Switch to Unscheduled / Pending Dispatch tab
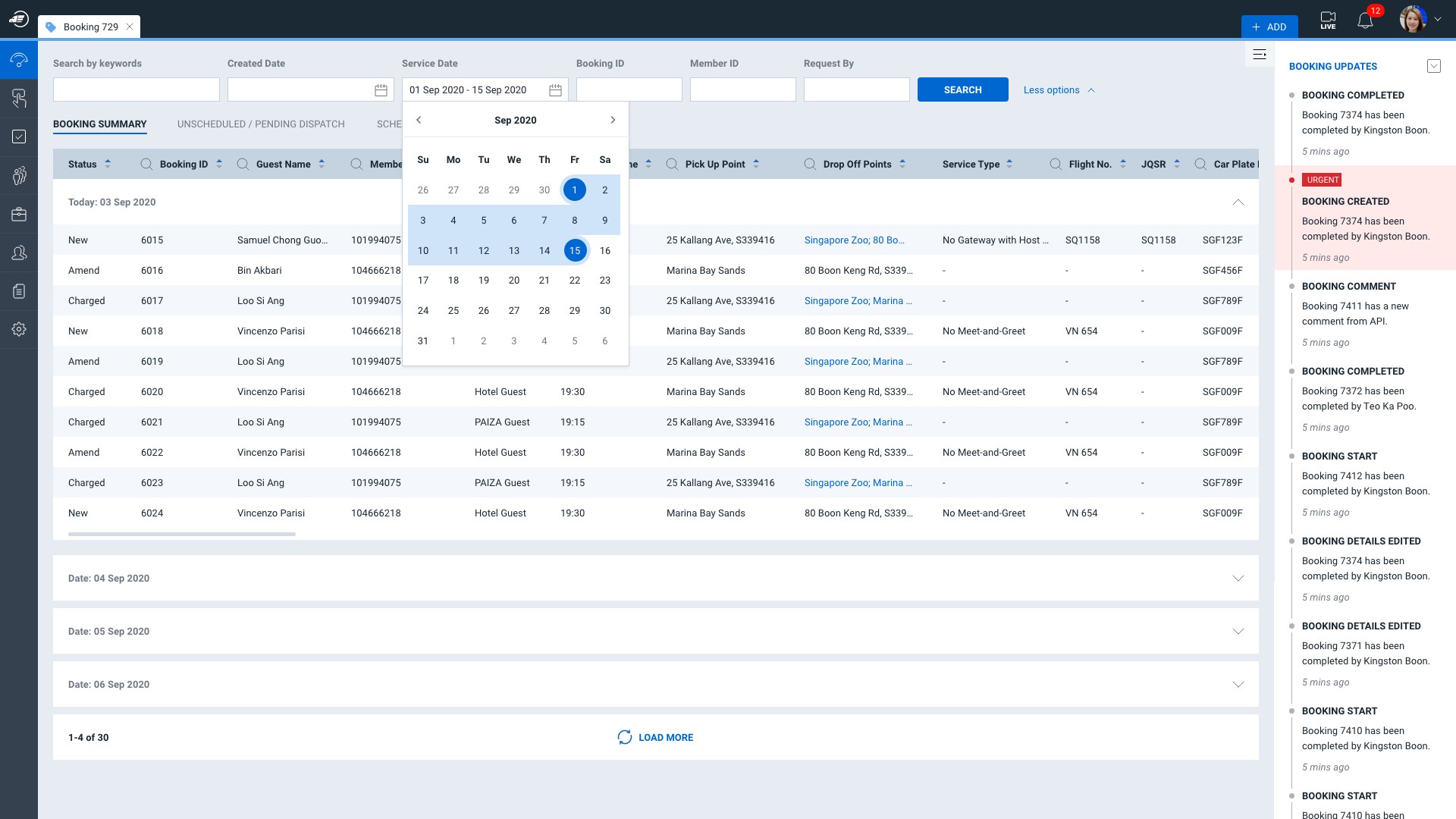 pos(261,124)
